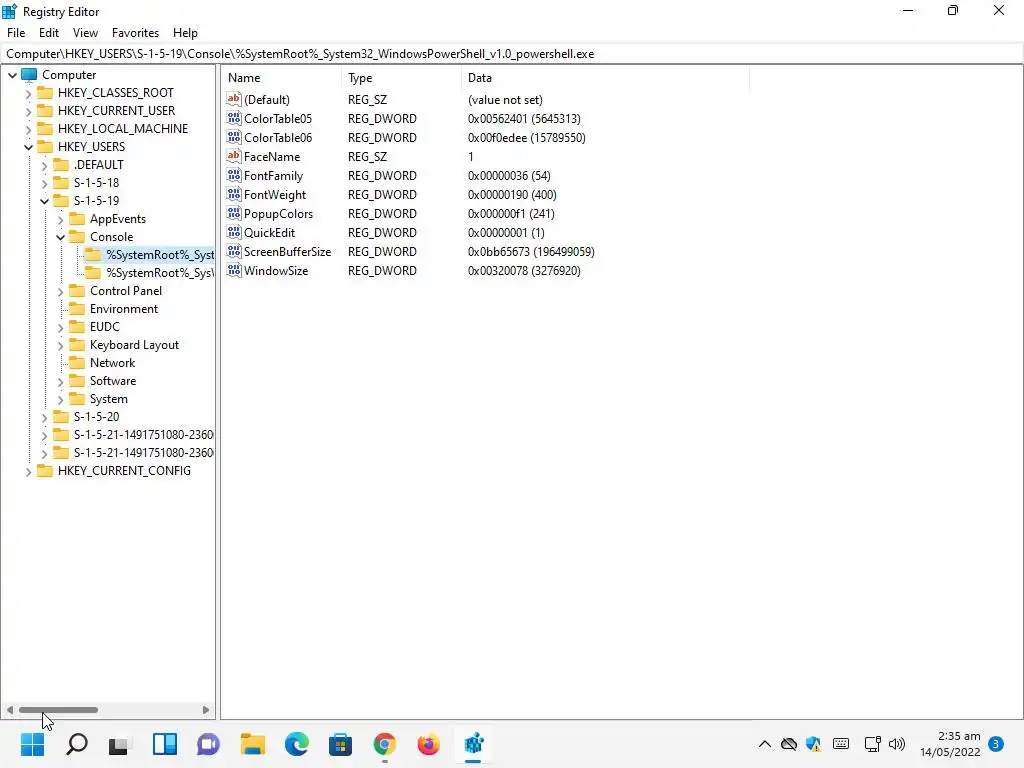
Task: Open the File menu
Action: pyautogui.click(x=16, y=33)
